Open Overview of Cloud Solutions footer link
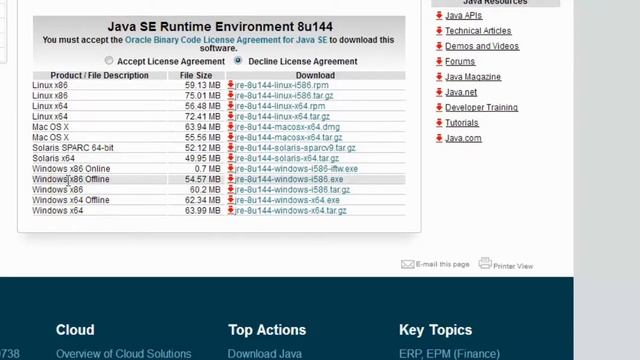Image resolution: width=640 pixels, height=360 pixels. [x=124, y=354]
